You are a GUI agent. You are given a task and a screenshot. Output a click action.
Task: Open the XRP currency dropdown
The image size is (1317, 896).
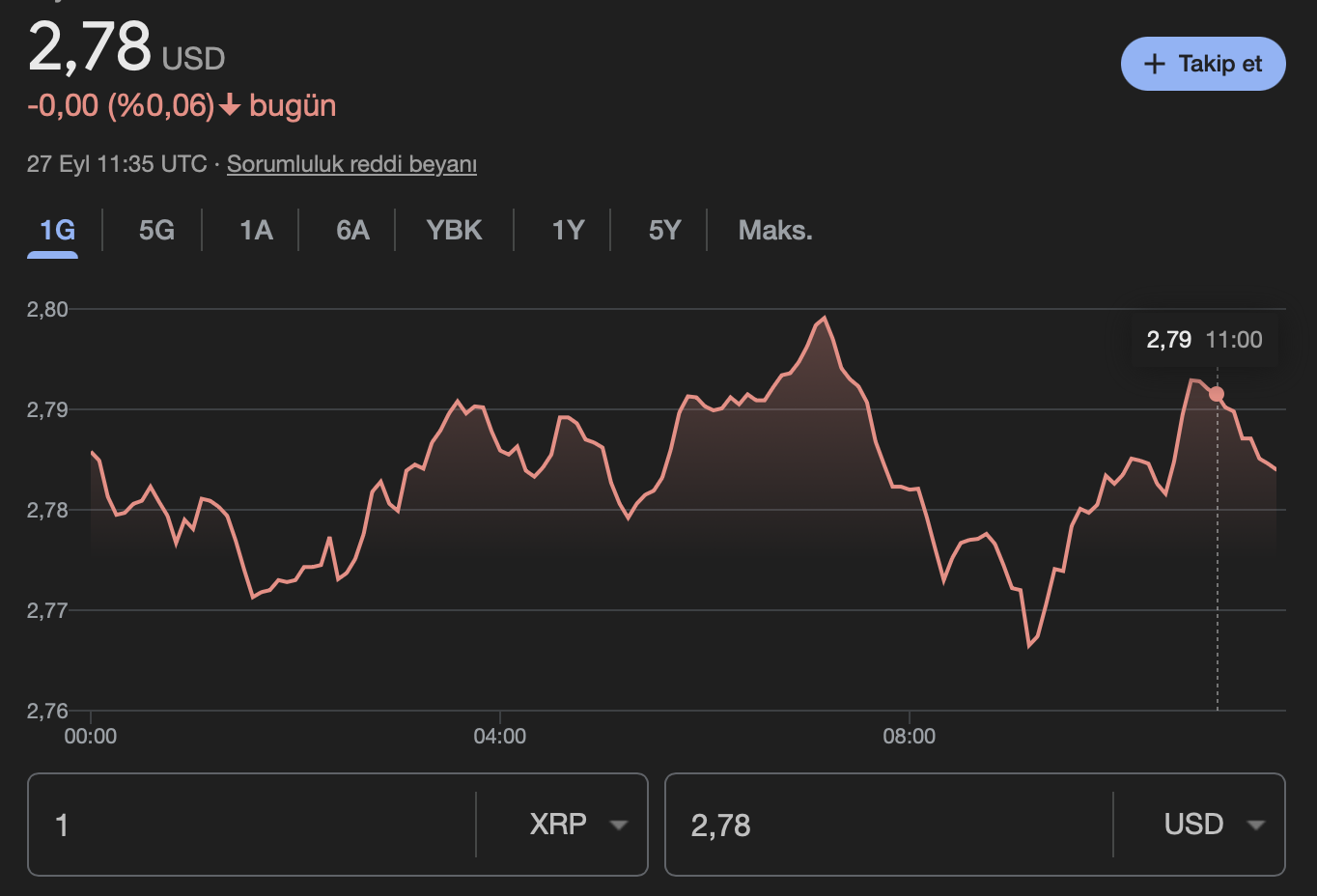coord(578,825)
